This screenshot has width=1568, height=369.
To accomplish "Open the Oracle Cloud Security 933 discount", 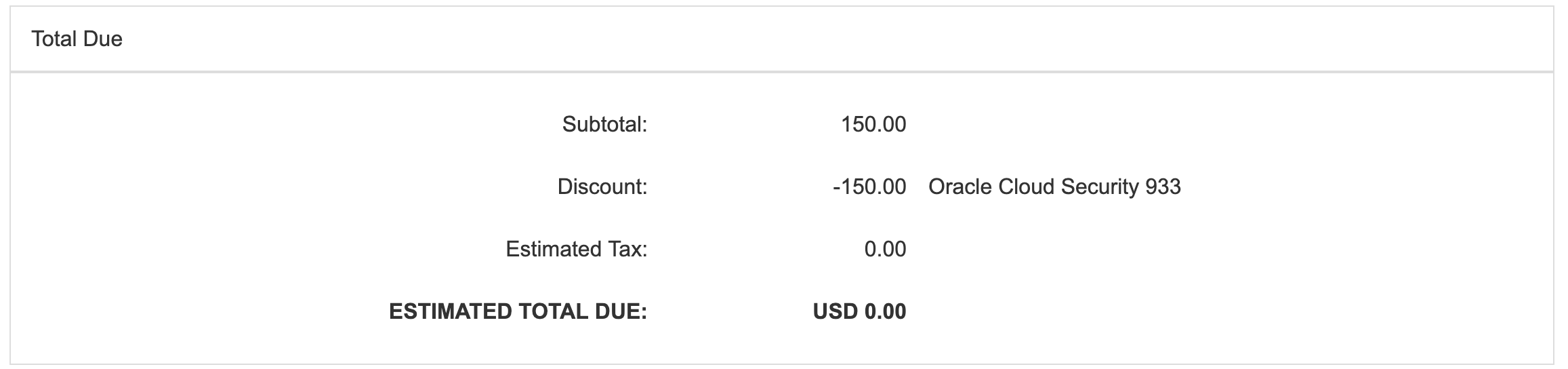I will point(1054,187).
